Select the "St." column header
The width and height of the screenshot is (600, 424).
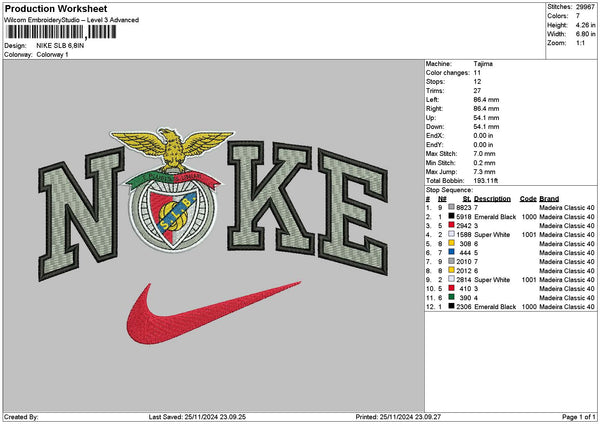click(467, 199)
